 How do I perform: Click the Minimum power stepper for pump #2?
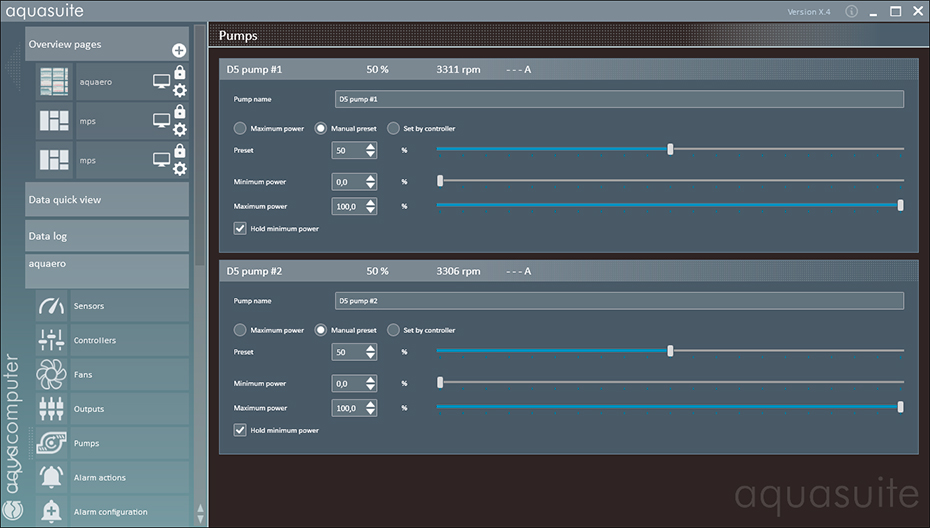tap(371, 383)
